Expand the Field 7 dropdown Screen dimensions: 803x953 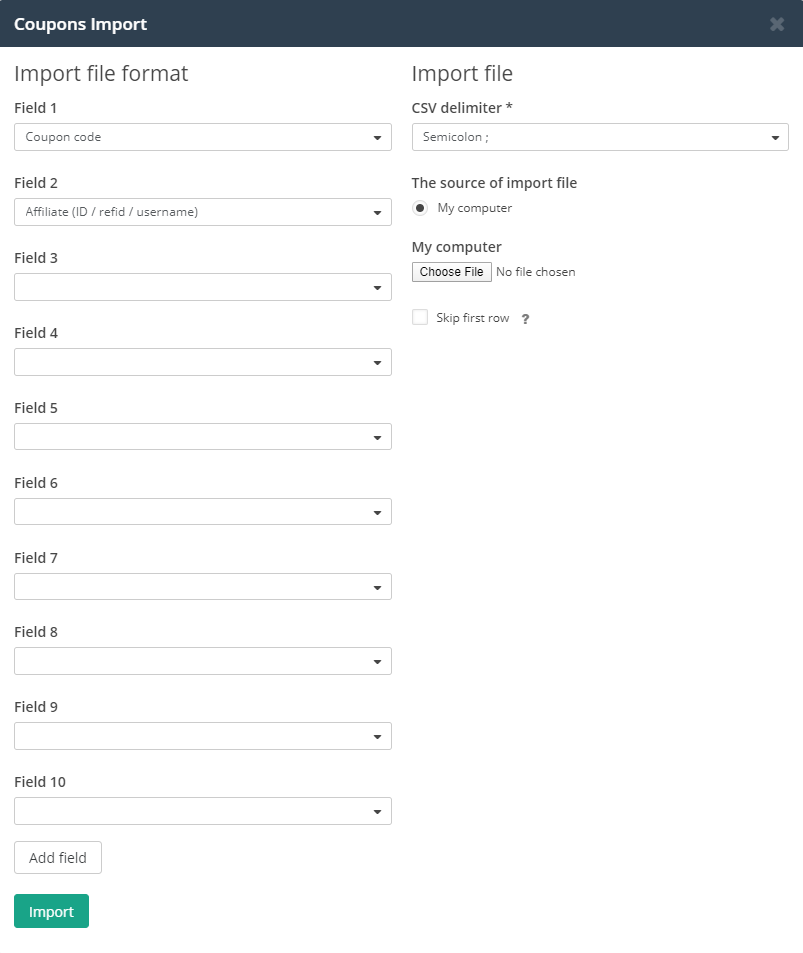(203, 587)
